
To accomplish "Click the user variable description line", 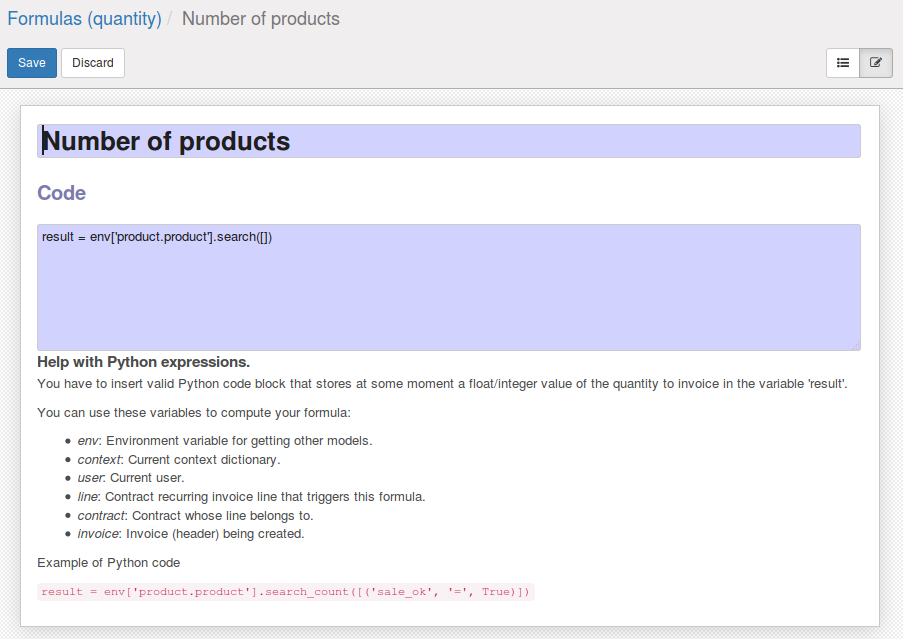I will tap(130, 478).
